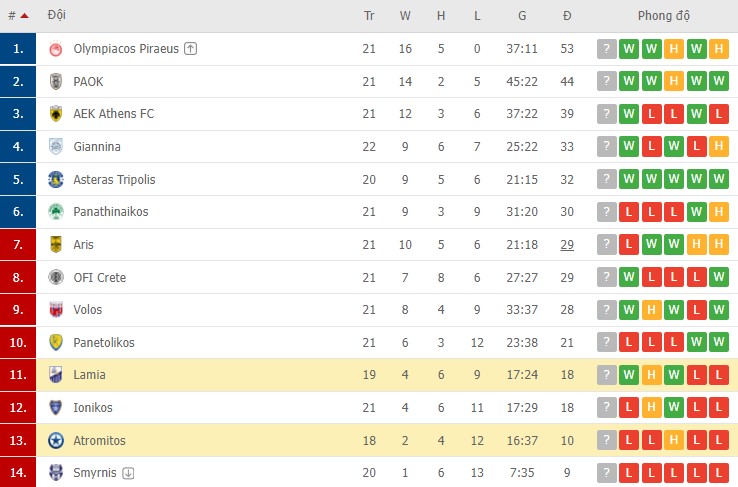Click the gray question mark in Lamia's form

(x=606, y=375)
